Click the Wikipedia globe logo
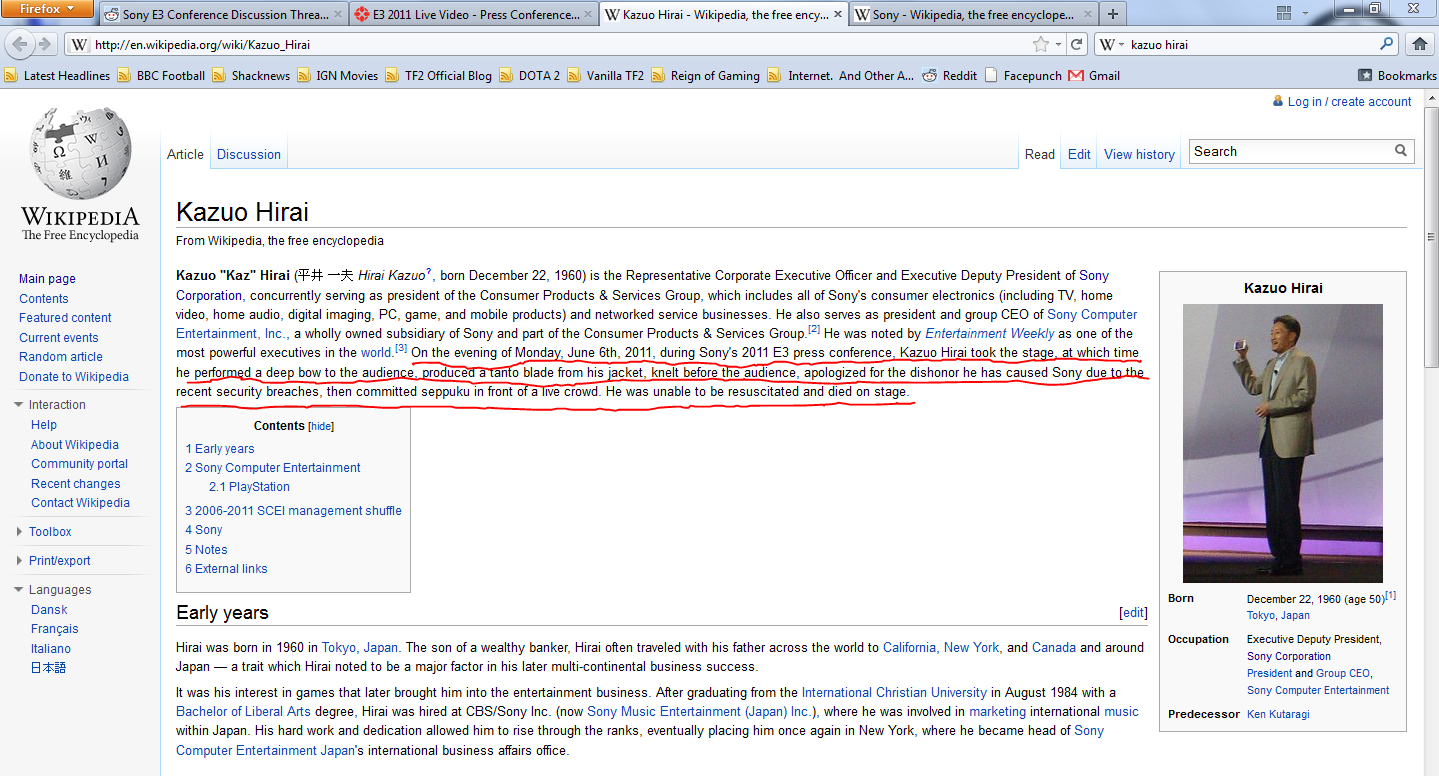This screenshot has height=776, width=1439. (80, 154)
